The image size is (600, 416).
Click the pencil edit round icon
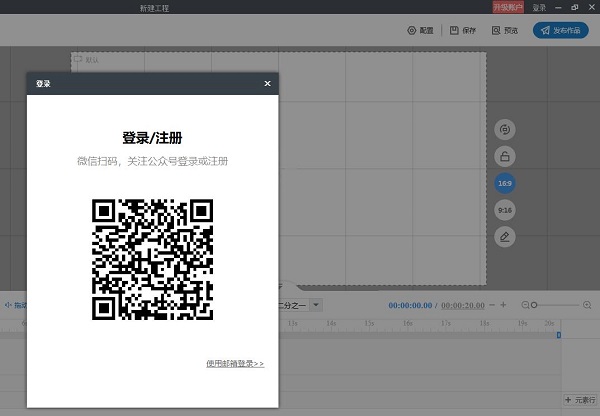[x=505, y=237]
